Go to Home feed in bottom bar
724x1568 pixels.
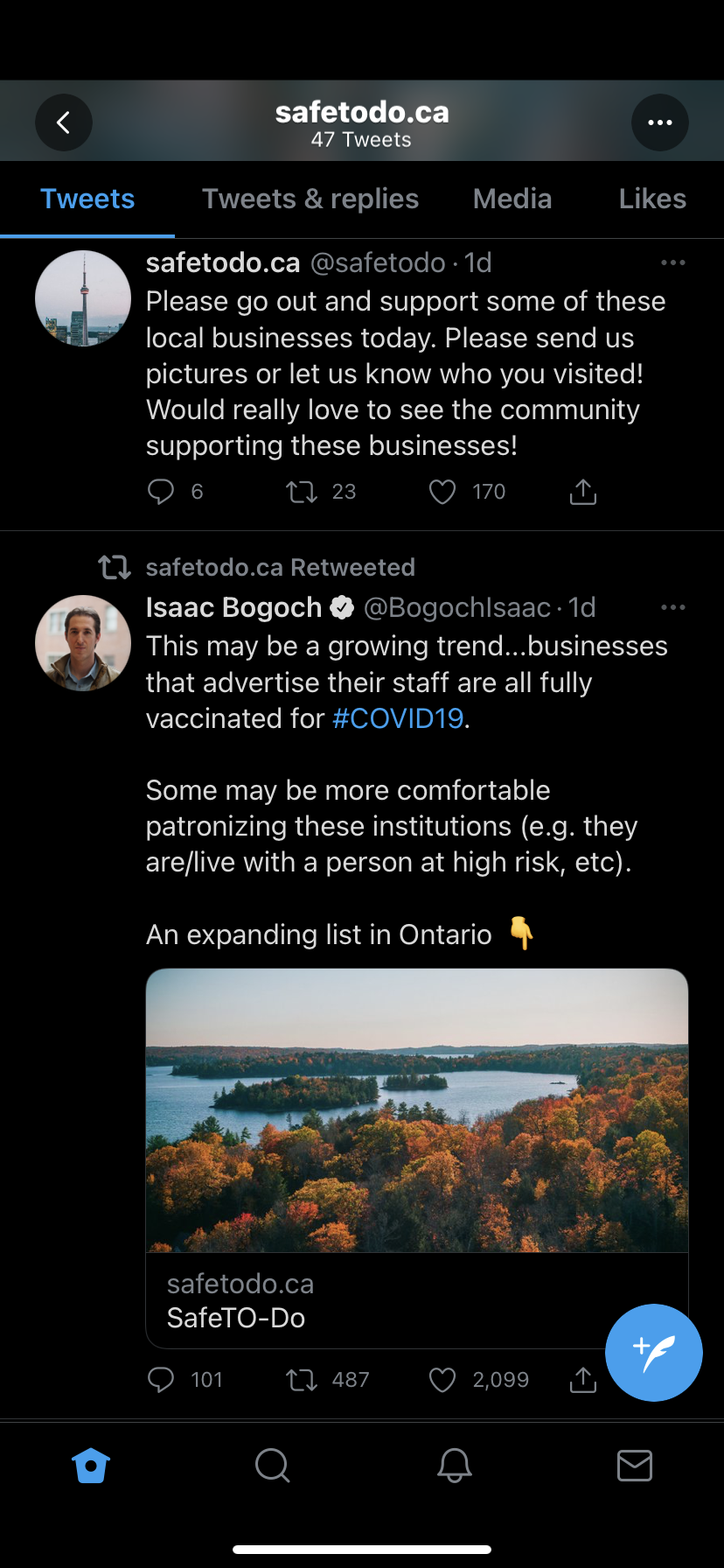click(91, 1465)
